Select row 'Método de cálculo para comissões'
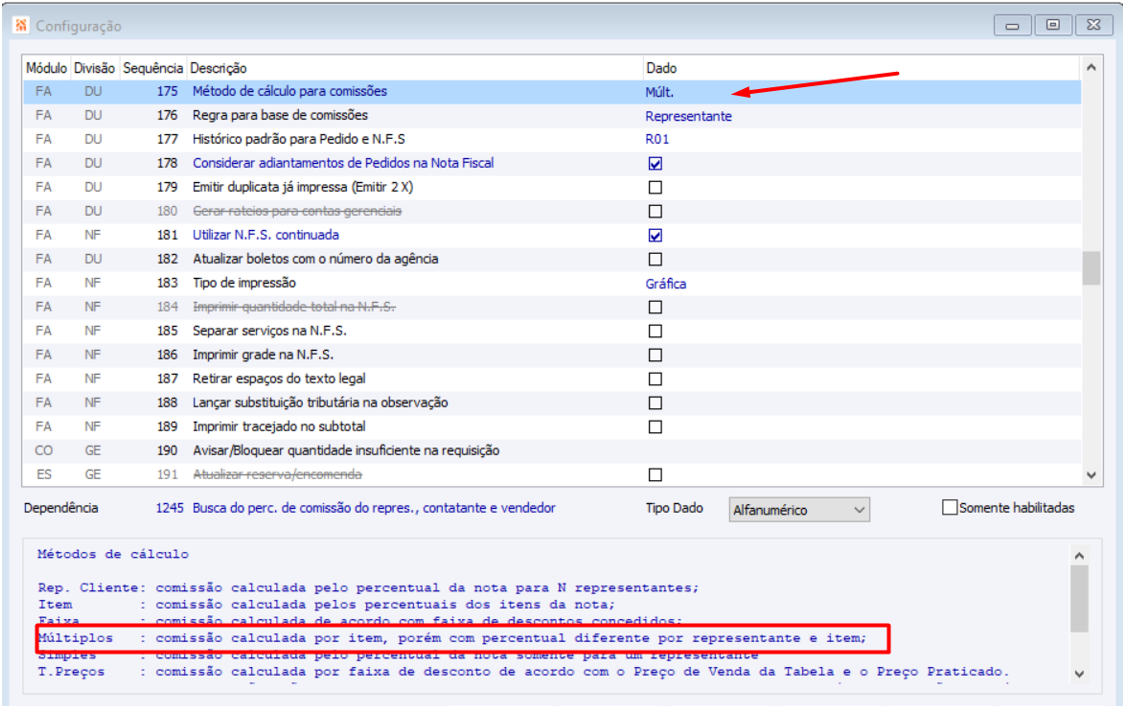1123x706 pixels. pos(551,92)
